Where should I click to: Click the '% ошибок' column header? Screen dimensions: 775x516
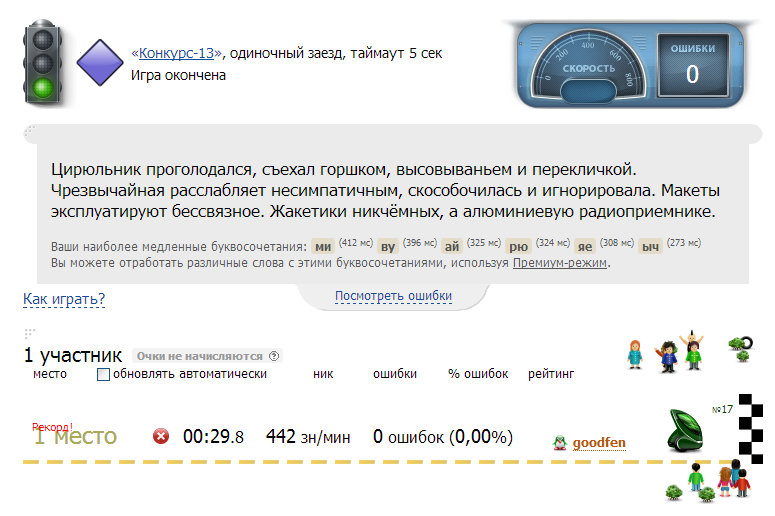tap(478, 374)
